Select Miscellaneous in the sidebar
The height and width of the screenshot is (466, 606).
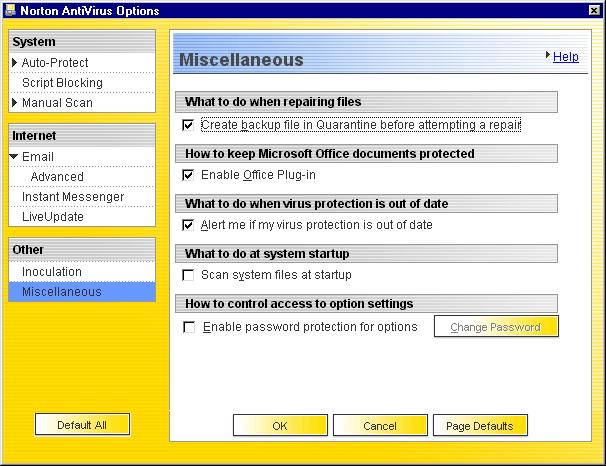tap(62, 292)
